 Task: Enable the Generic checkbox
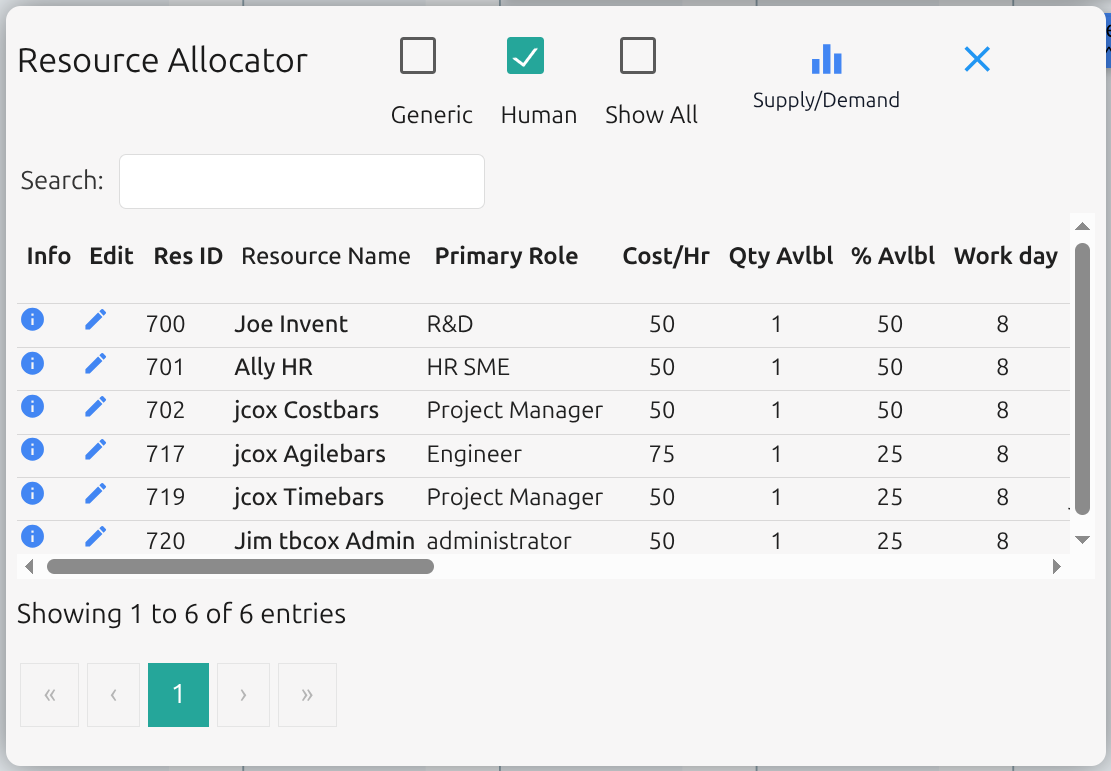coord(418,56)
